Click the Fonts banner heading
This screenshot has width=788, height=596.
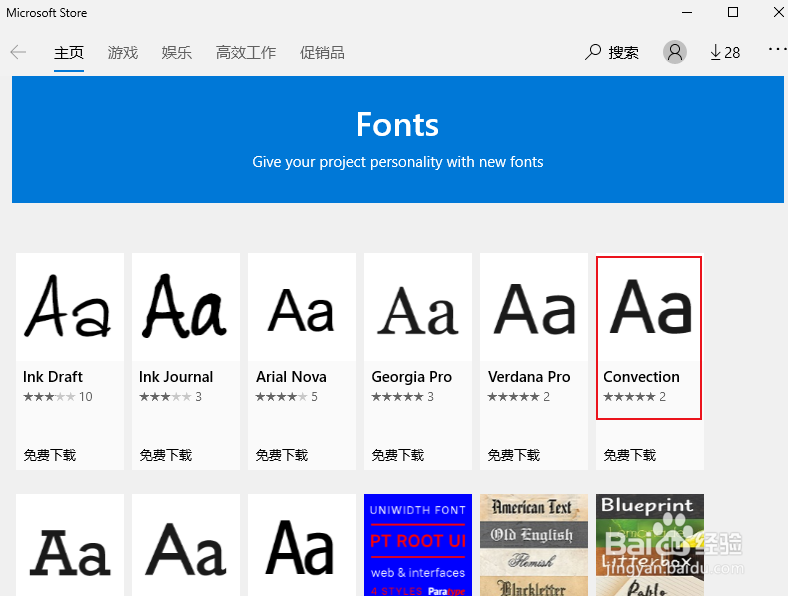point(398,125)
